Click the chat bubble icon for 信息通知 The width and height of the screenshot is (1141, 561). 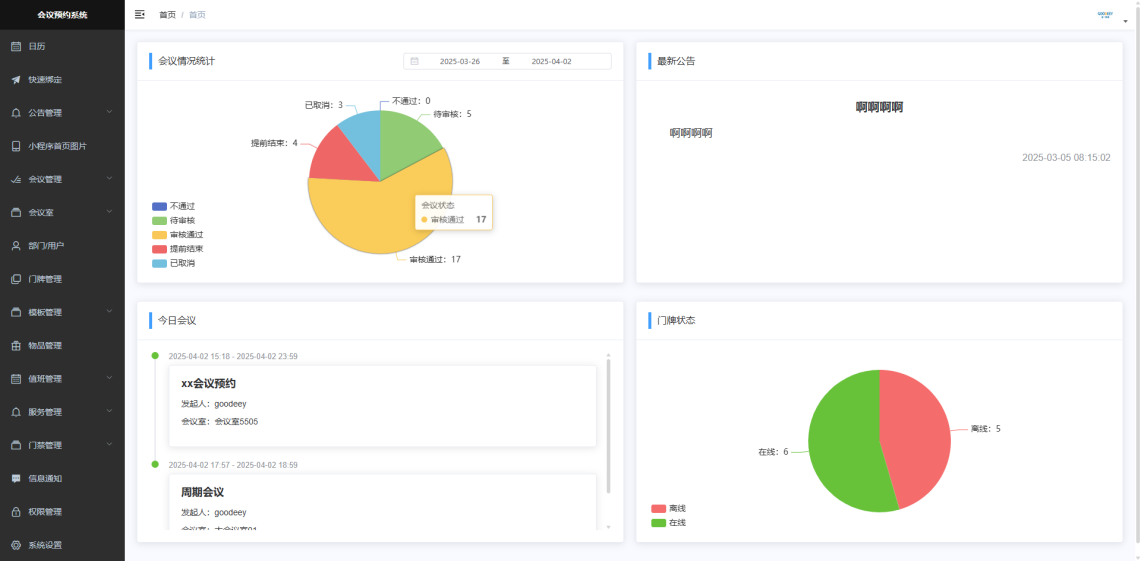pos(16,479)
